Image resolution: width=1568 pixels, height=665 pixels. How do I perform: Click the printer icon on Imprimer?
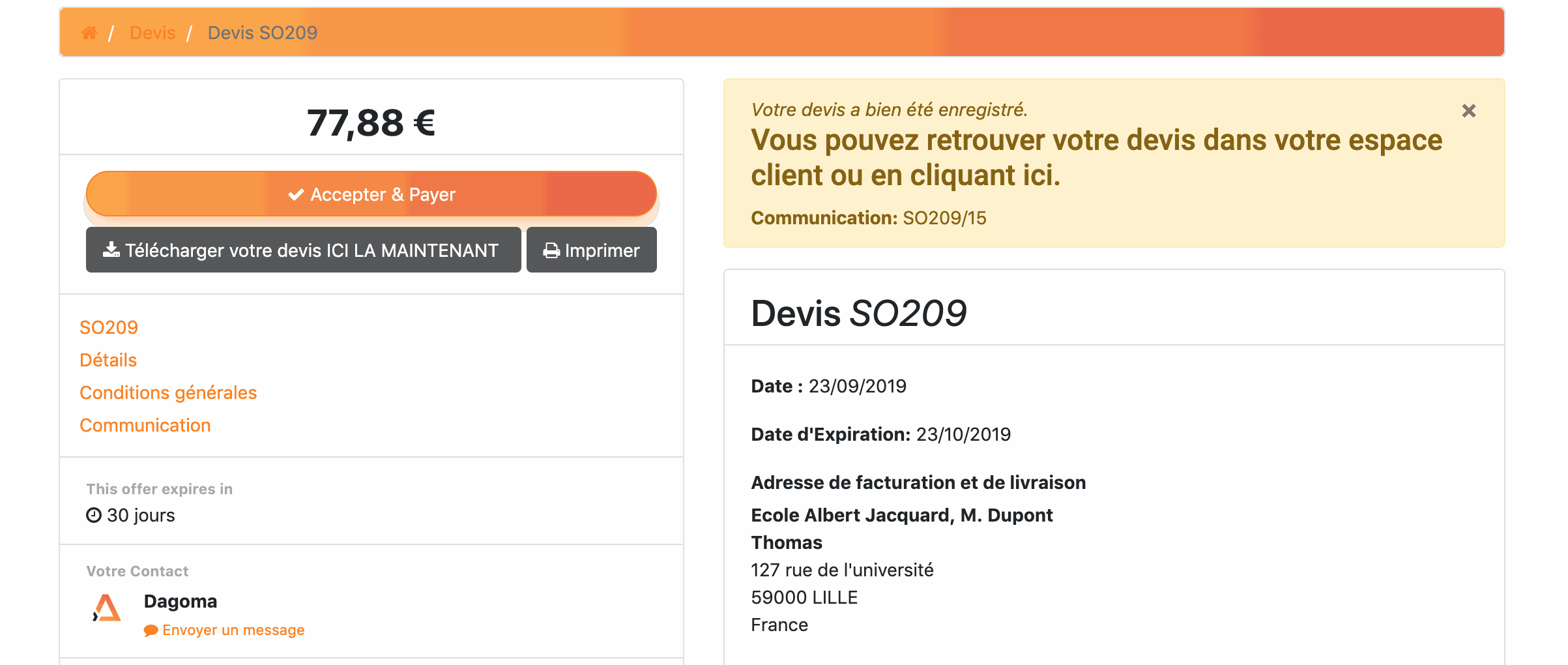coord(551,250)
